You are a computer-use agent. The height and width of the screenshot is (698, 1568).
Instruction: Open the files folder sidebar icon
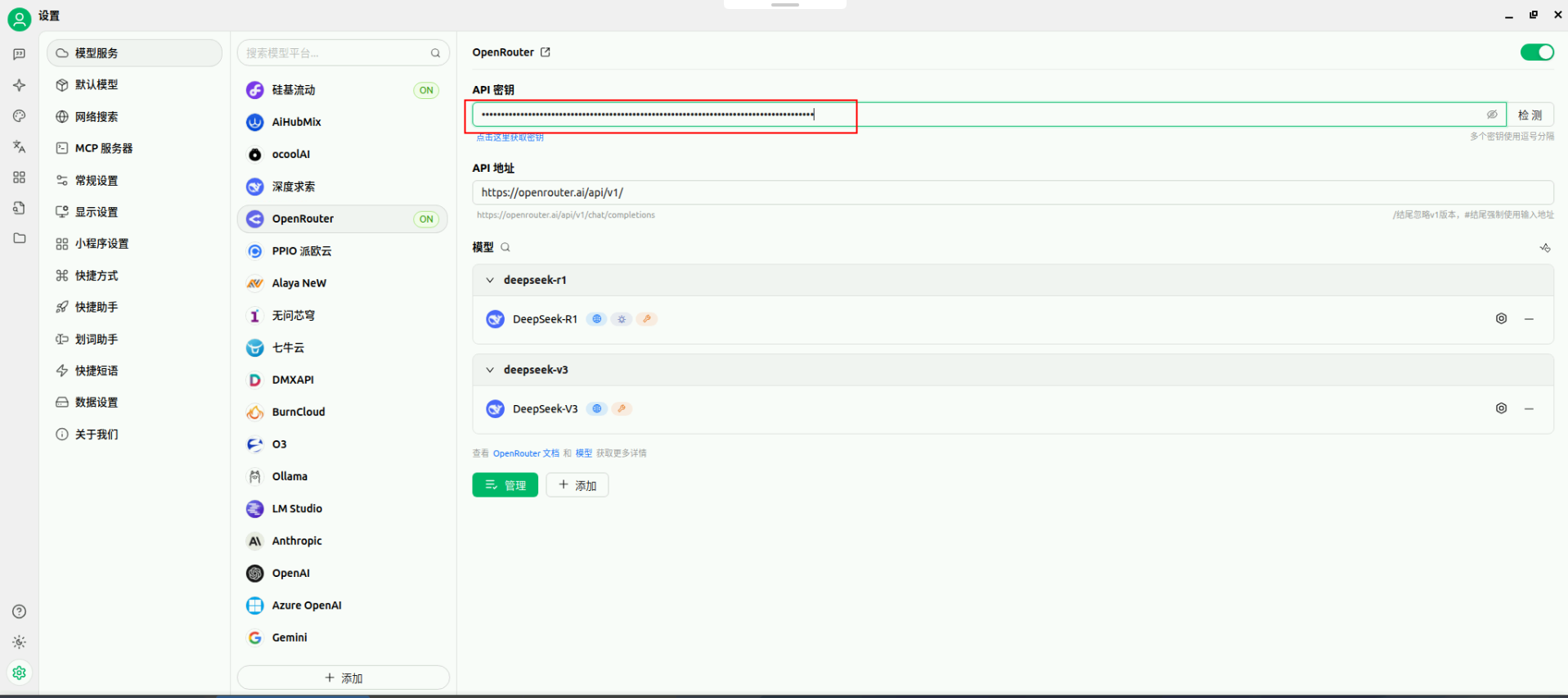[20, 238]
